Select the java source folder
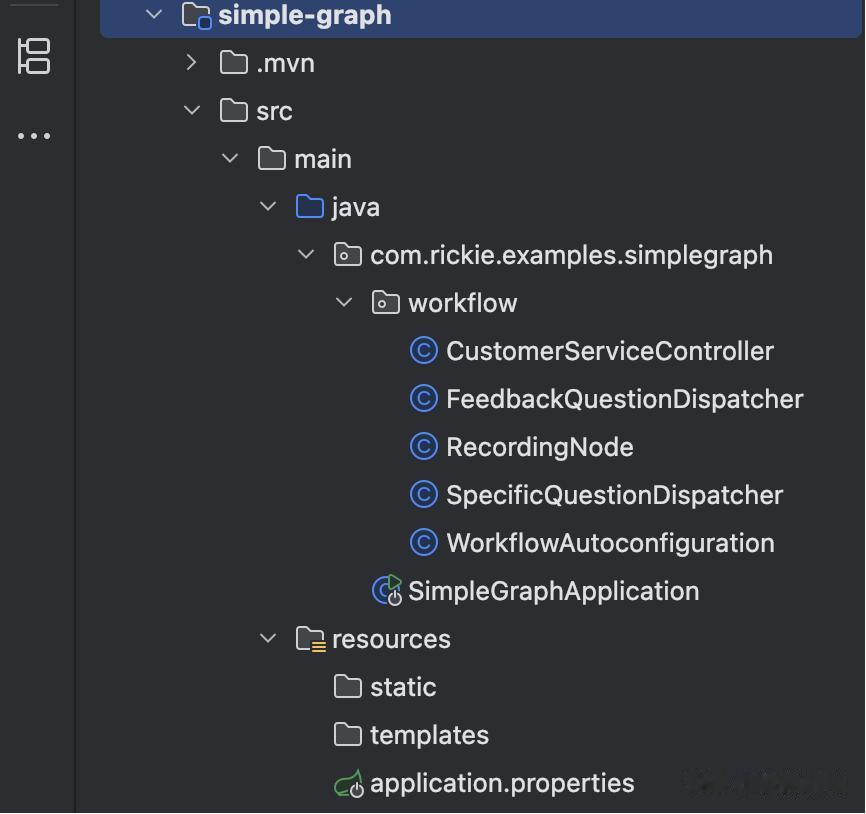The width and height of the screenshot is (866, 814). [355, 207]
